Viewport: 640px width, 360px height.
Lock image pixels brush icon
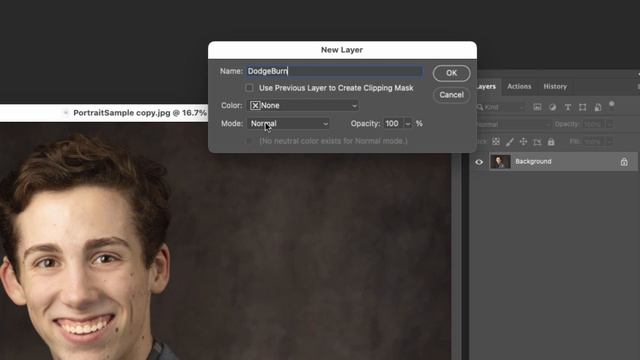click(x=509, y=142)
